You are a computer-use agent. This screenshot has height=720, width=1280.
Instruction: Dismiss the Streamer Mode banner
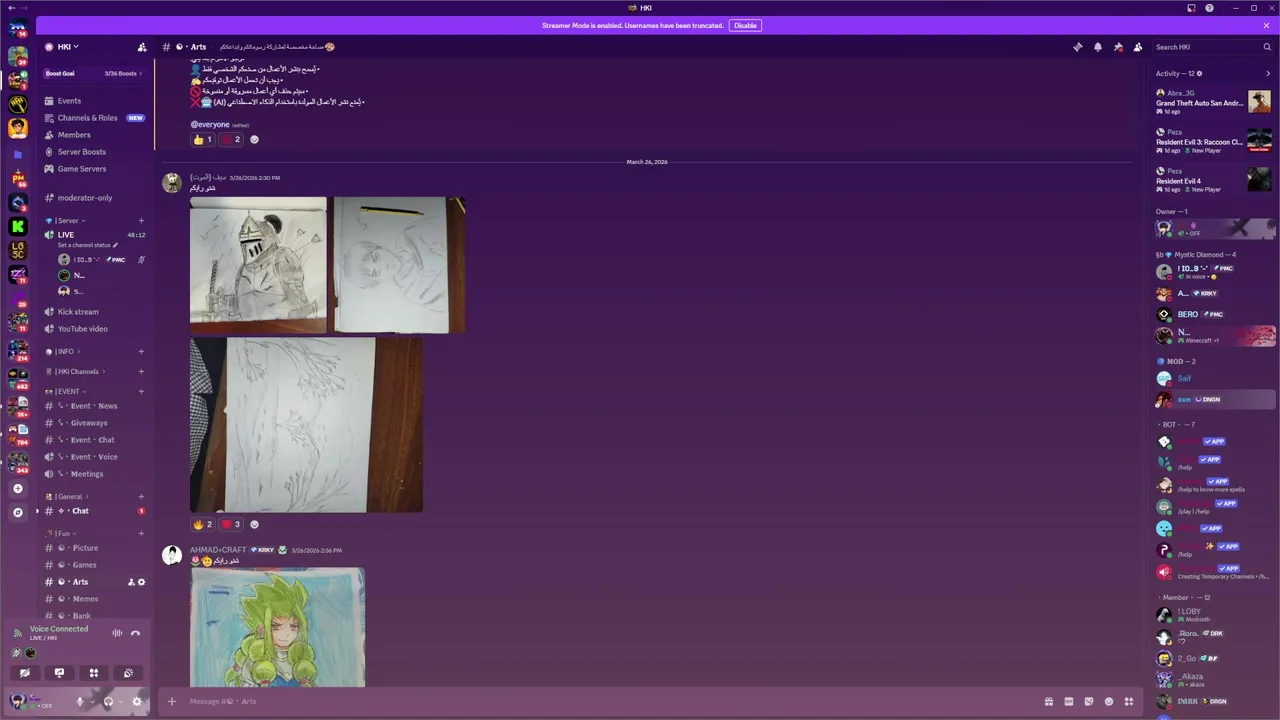click(1266, 25)
